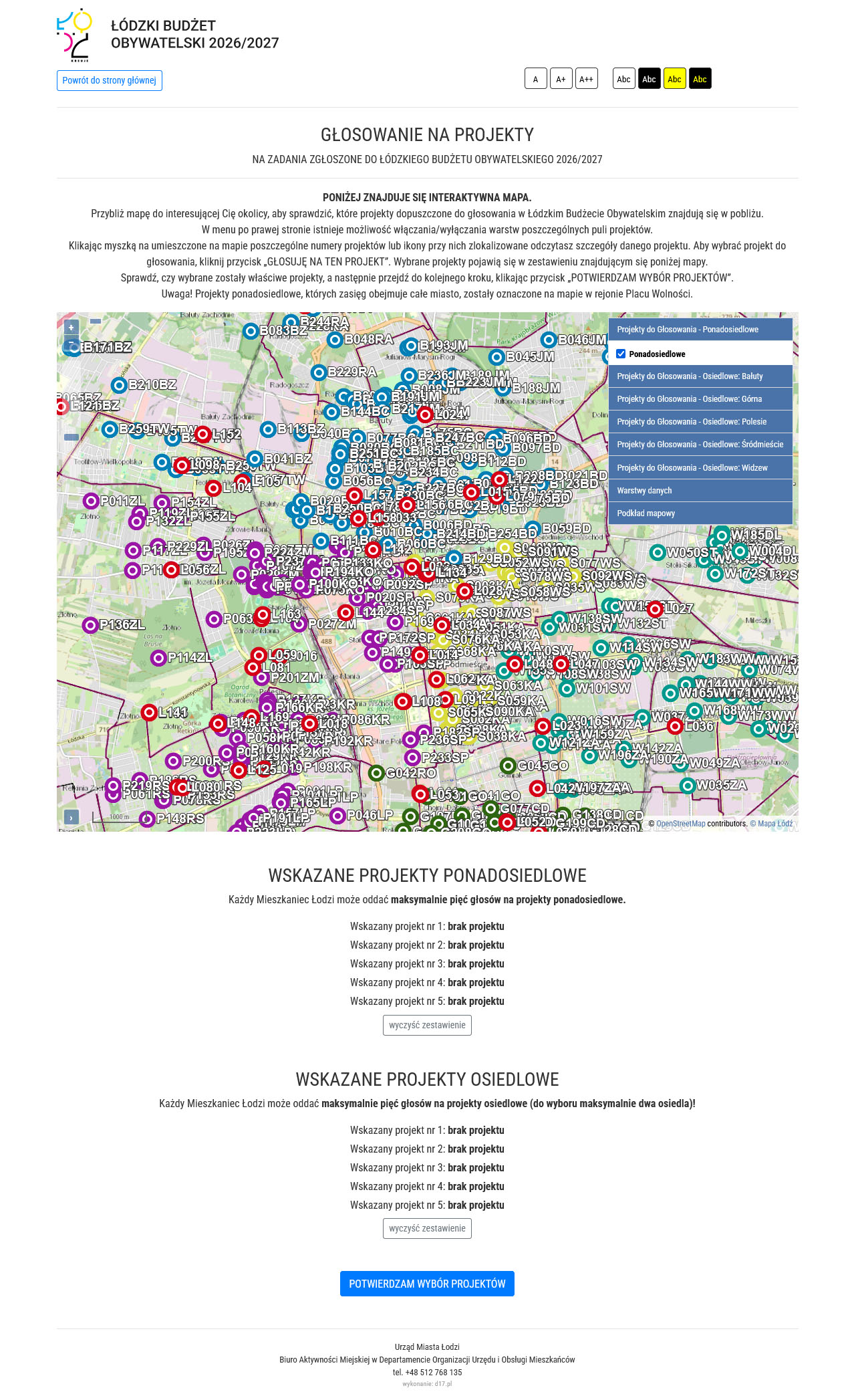854x1400 pixels.
Task: Collapse Projekty do Głosowania - Ponadosiedlowe panel
Action: click(x=700, y=330)
